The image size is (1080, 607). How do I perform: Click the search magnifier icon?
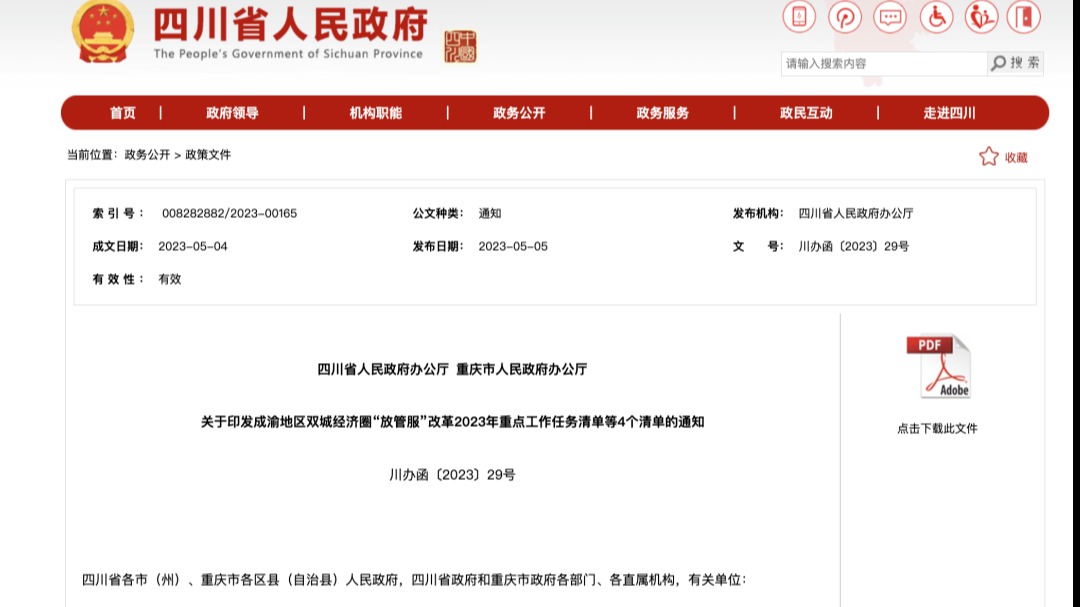click(x=997, y=62)
